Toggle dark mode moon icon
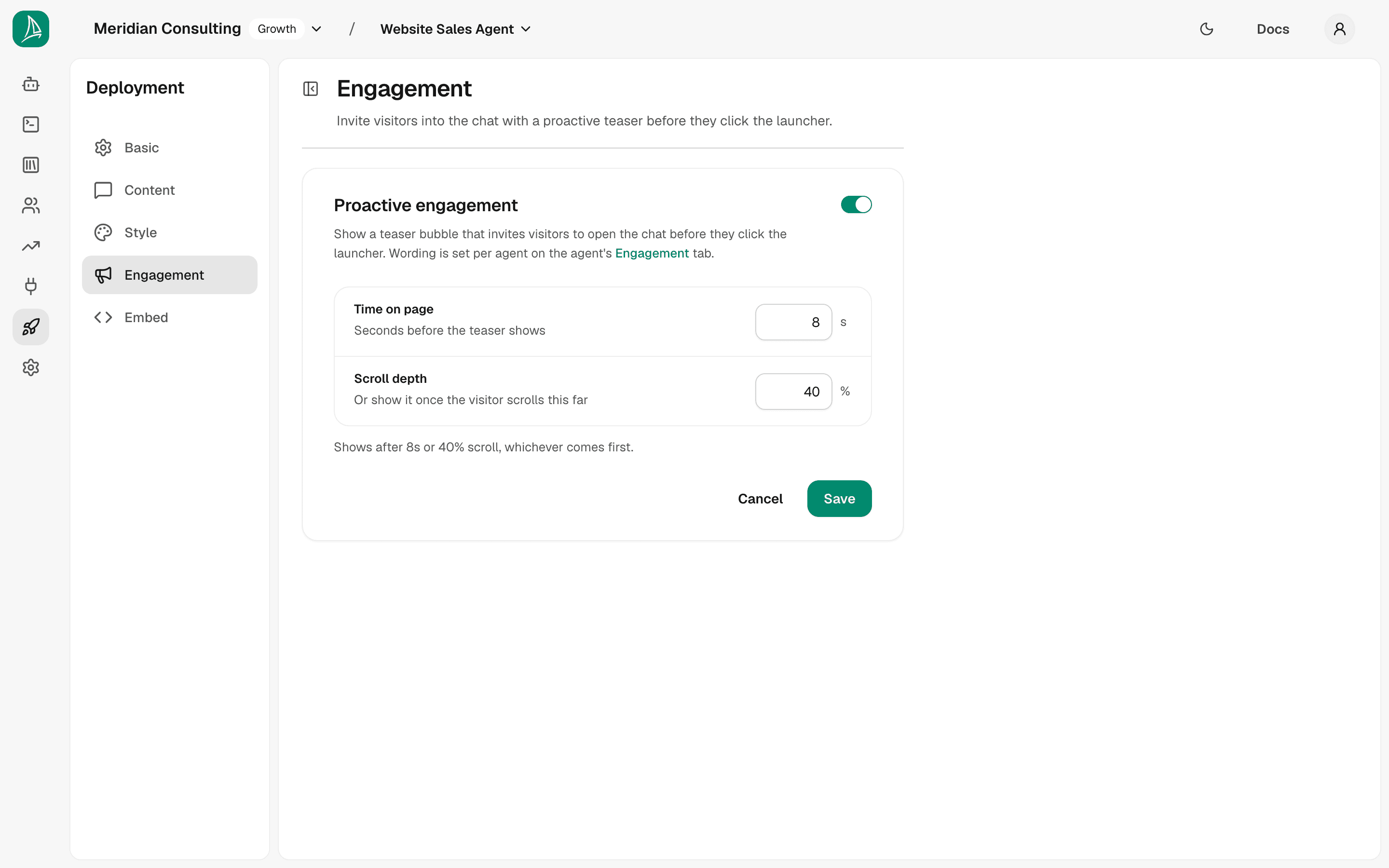Screen dimensions: 1389x868 [1207, 29]
